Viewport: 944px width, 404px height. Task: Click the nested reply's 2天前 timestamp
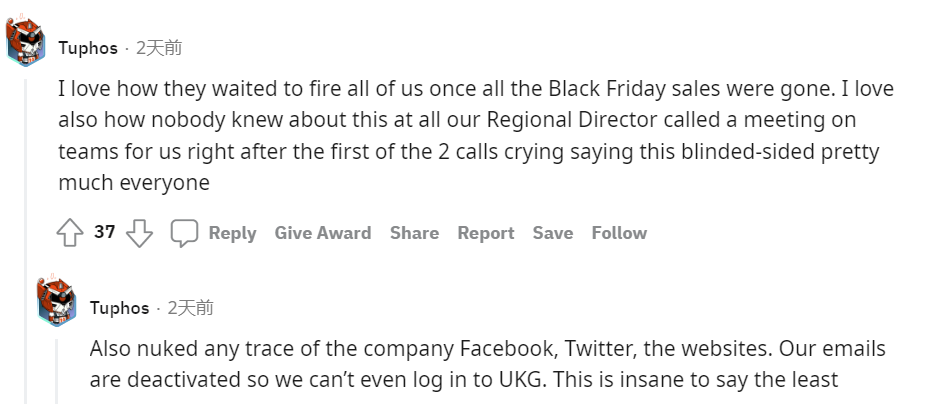[190, 308]
